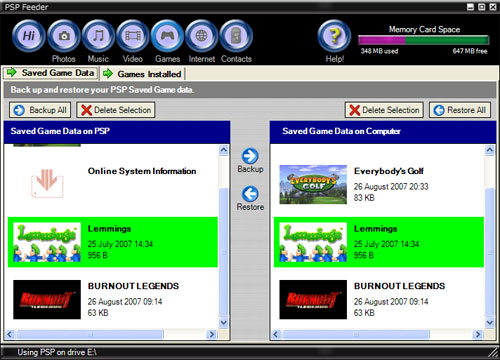Click the Computer list scroll up arrow
Screen dimensions: 500x360
[490, 150]
